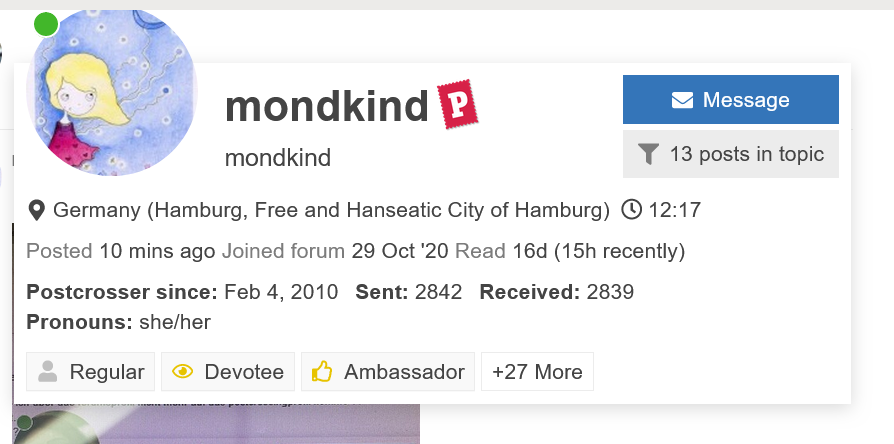Open the Devotee badge
Image resolution: width=894 pixels, height=444 pixels.
pos(228,372)
